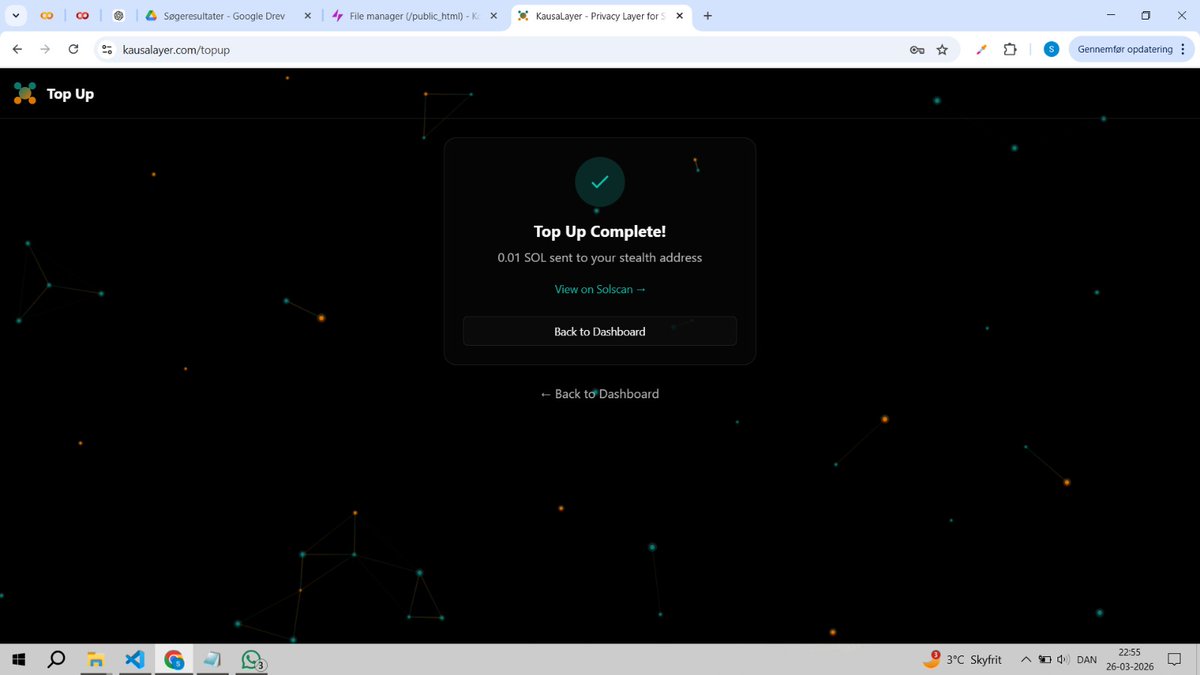Reload the current page
This screenshot has height=675, width=1200.
click(73, 49)
